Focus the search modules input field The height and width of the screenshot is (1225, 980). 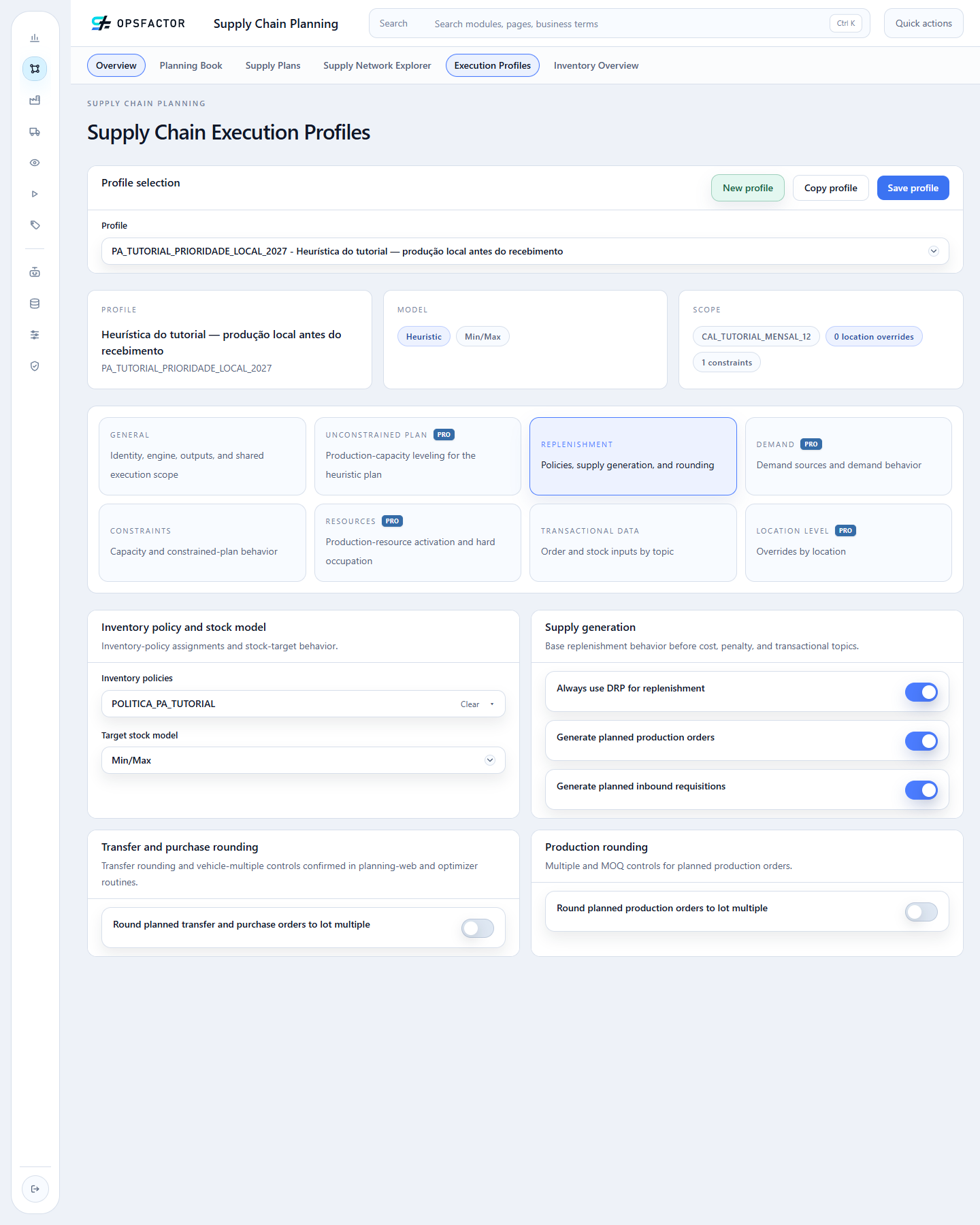point(619,23)
